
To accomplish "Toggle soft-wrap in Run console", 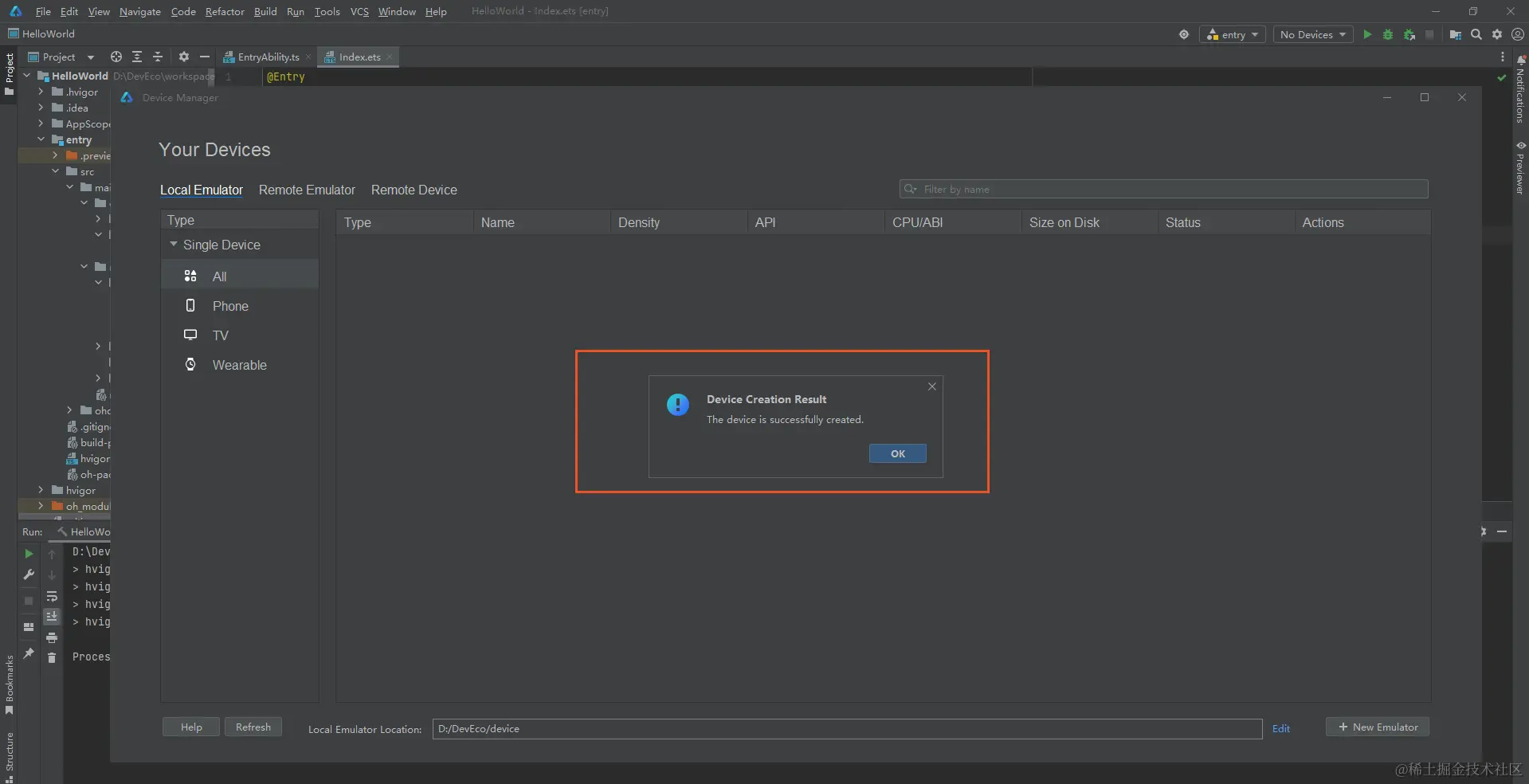I will tap(52, 596).
